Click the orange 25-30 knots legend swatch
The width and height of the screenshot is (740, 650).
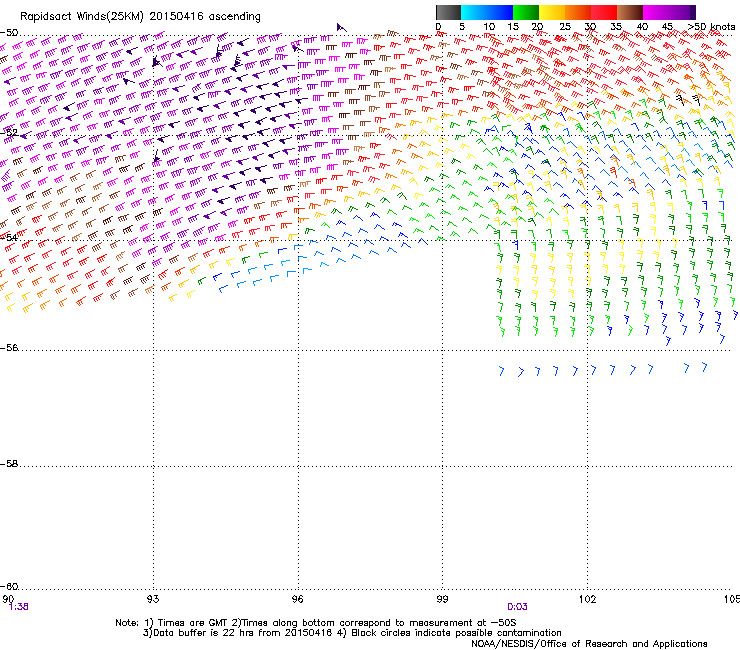click(578, 12)
